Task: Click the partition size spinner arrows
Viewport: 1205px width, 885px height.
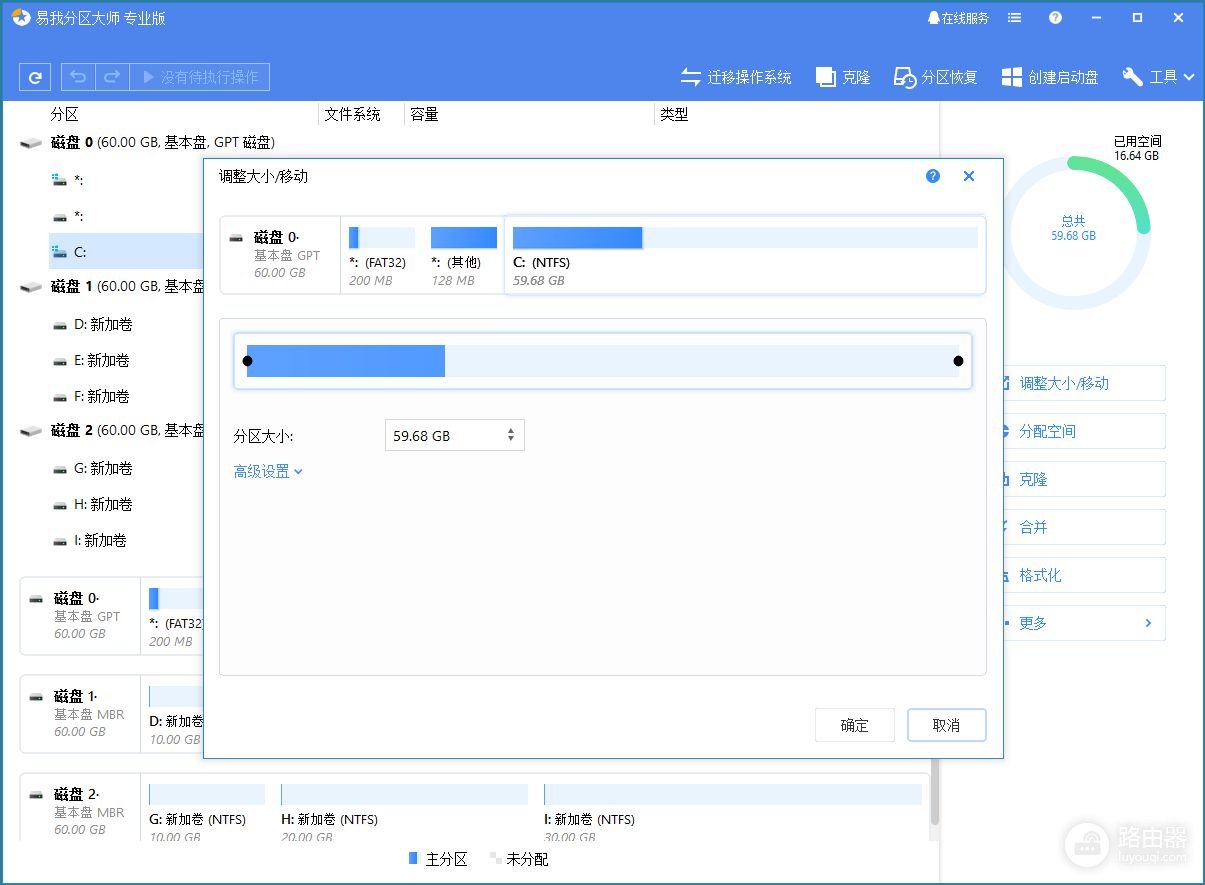Action: click(511, 435)
